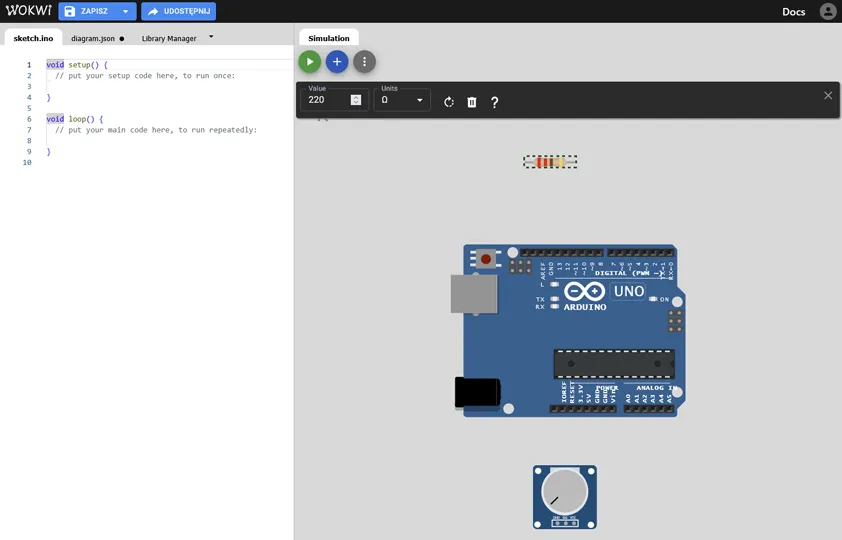Click the Arduino USB port

[x=474, y=294]
